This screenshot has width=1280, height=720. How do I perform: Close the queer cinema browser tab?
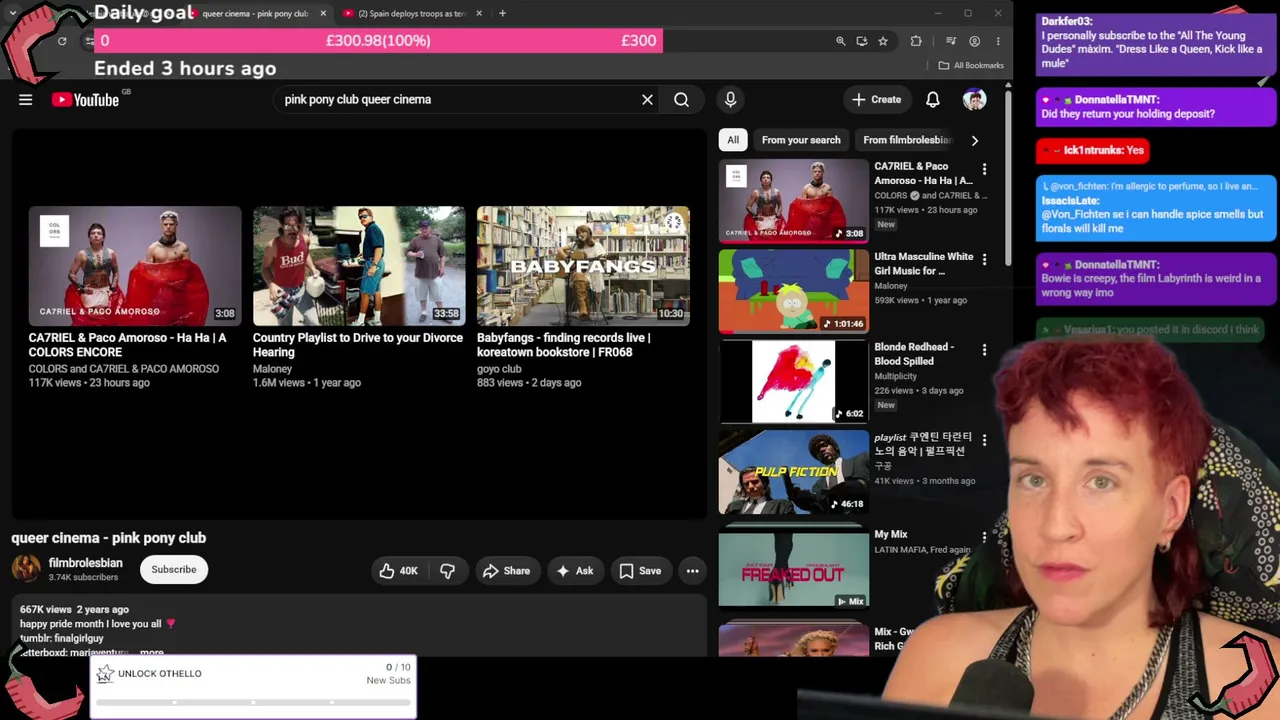(x=323, y=14)
